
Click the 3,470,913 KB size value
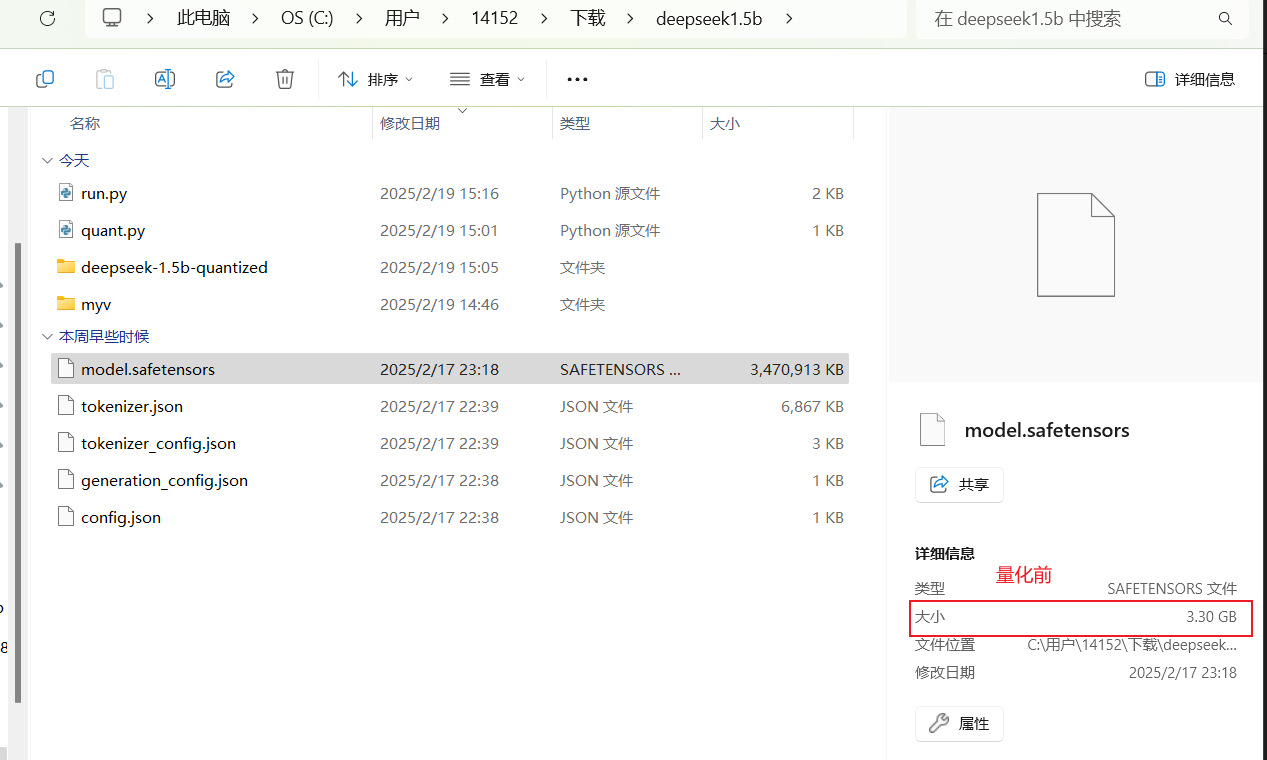point(797,370)
